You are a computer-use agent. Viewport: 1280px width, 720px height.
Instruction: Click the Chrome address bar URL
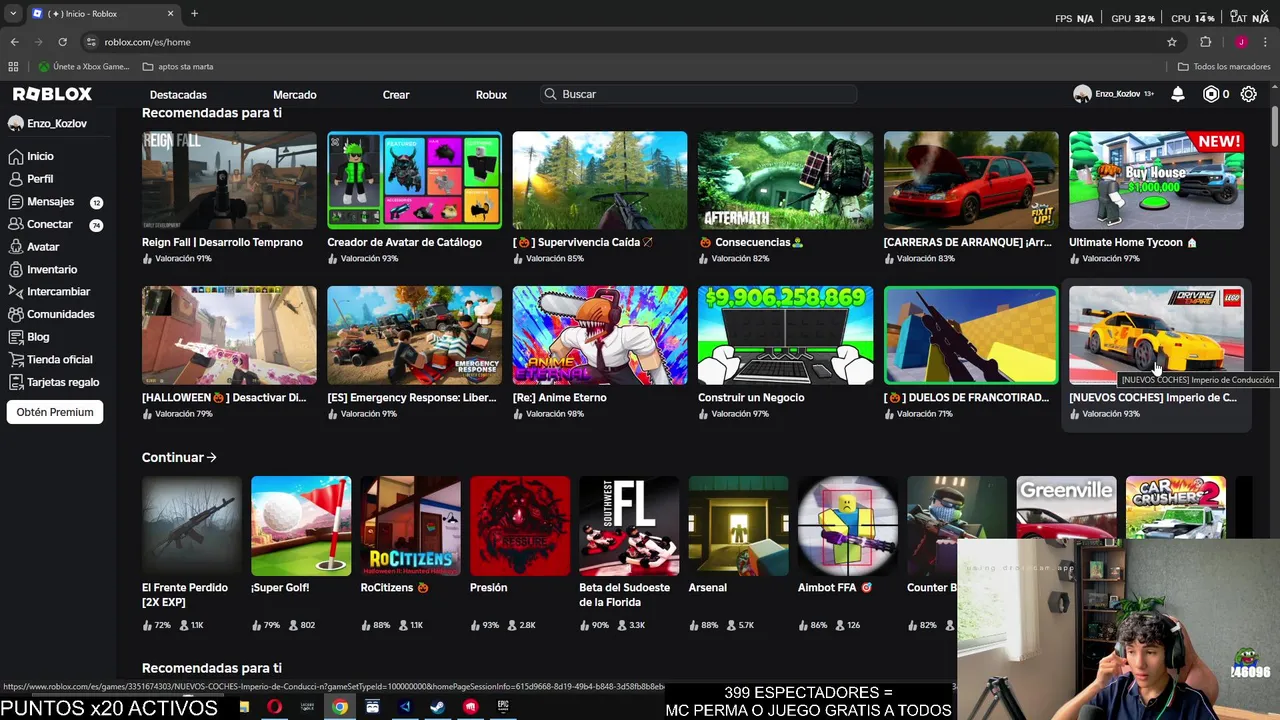click(x=147, y=42)
